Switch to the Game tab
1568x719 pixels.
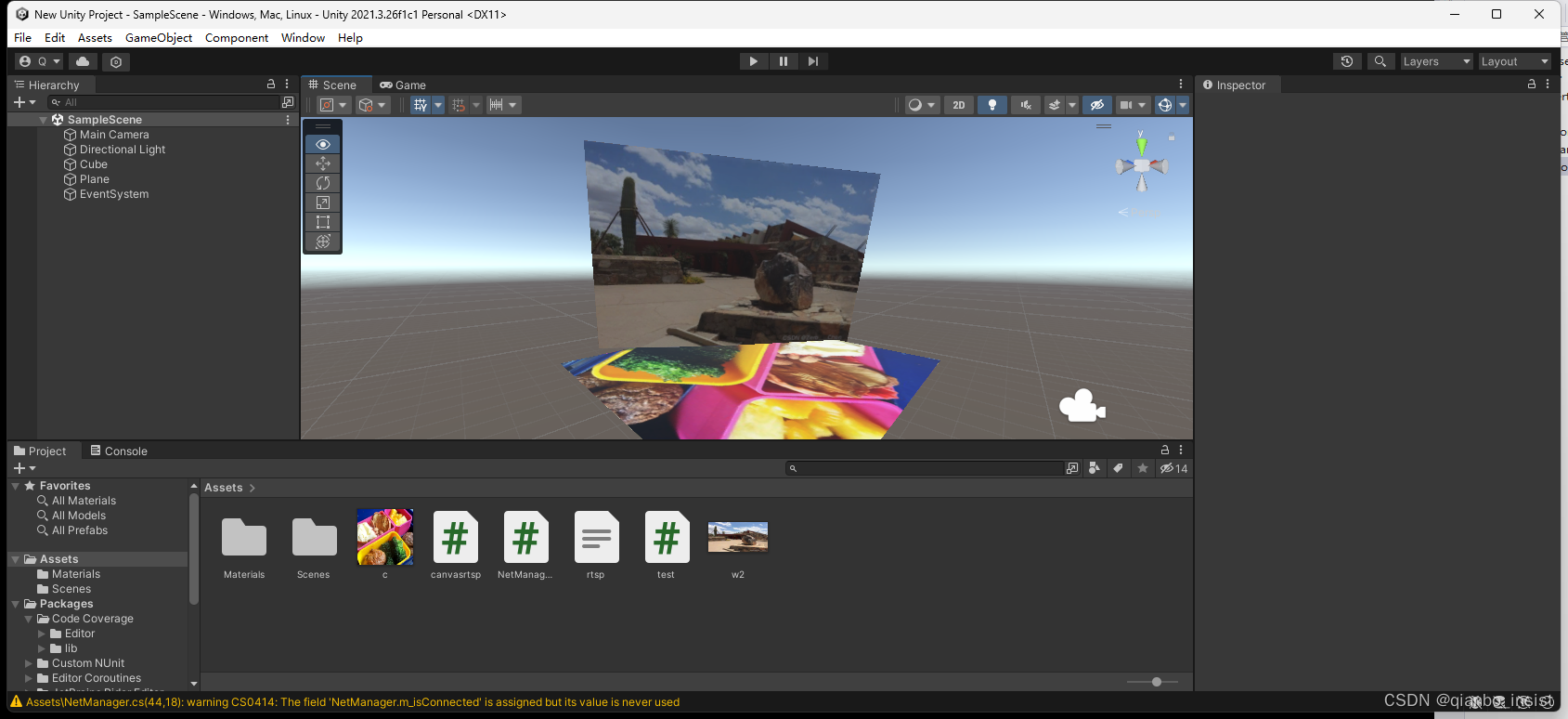click(x=403, y=85)
